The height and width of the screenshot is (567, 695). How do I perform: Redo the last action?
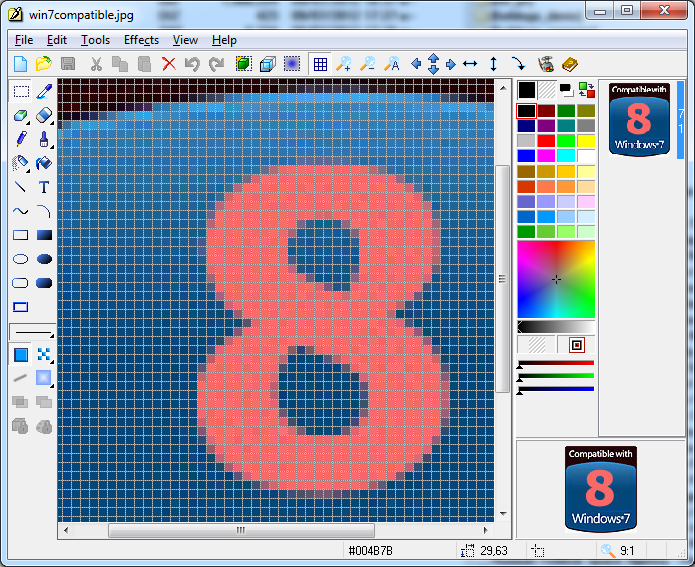pyautogui.click(x=216, y=64)
